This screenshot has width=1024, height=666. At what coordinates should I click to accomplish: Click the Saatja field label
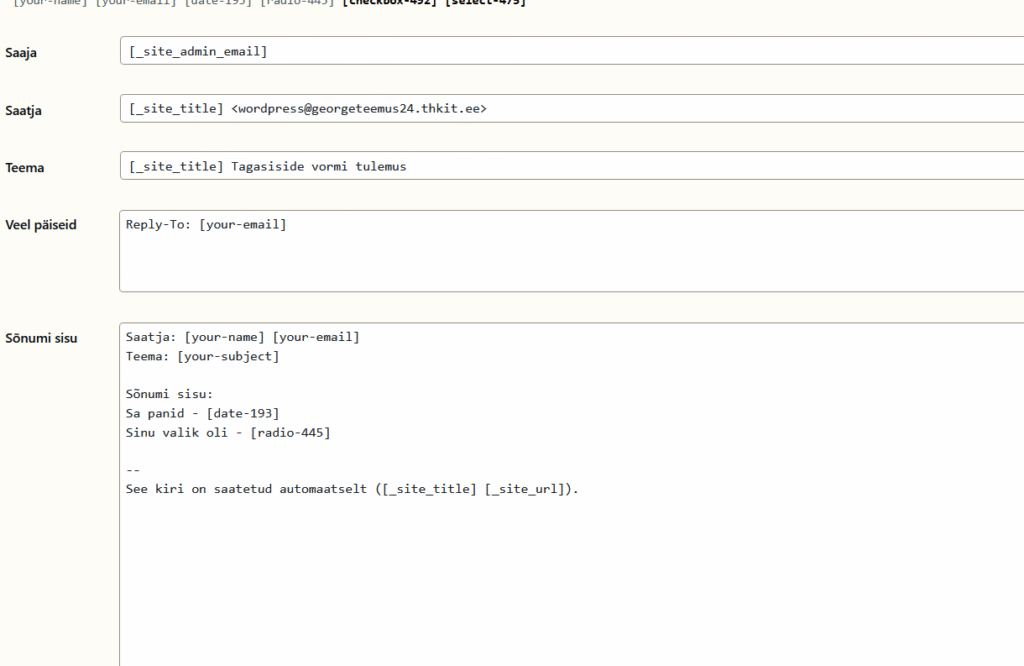[23, 110]
